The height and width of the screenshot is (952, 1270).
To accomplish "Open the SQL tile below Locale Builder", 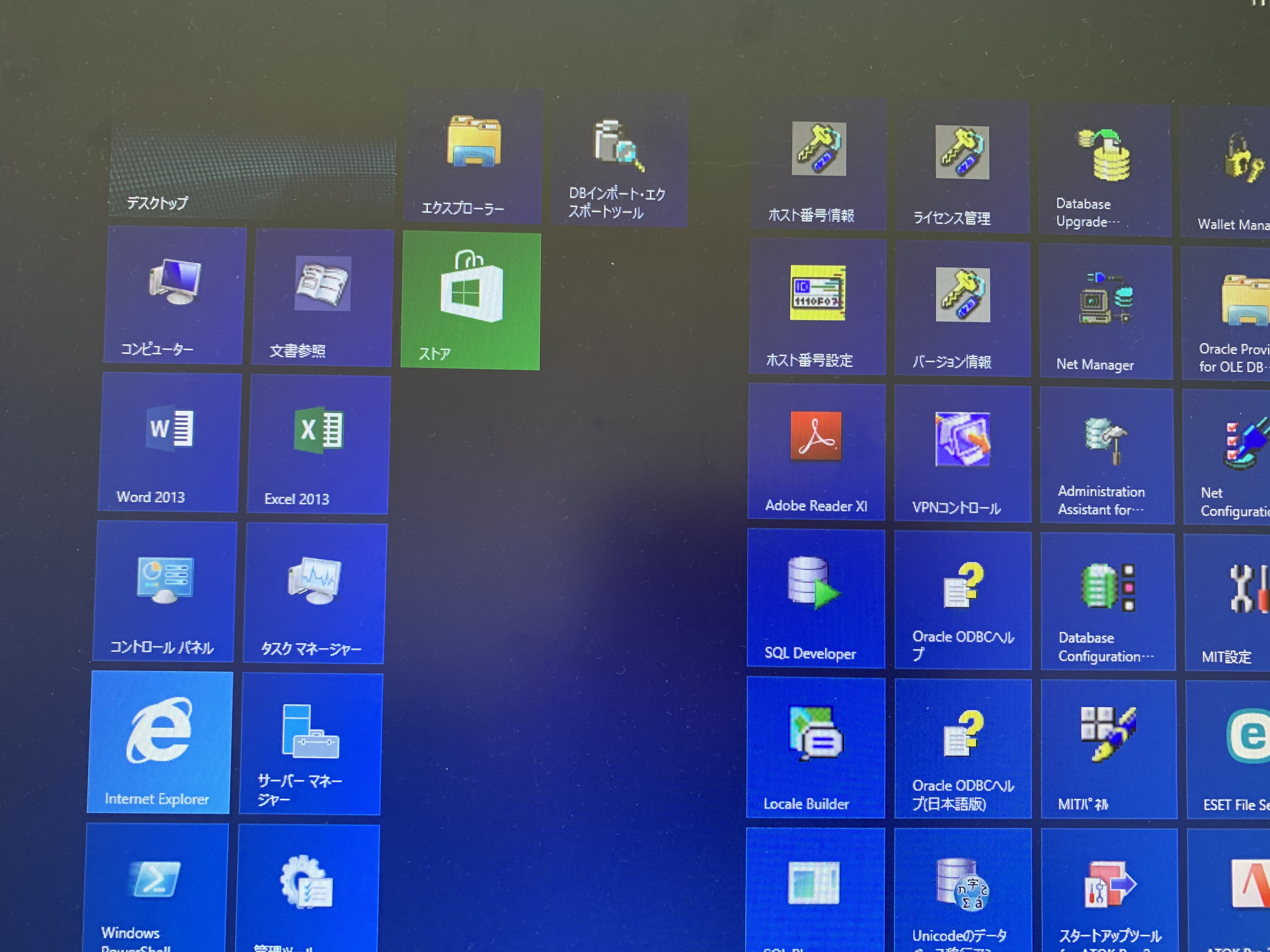I will (815, 889).
